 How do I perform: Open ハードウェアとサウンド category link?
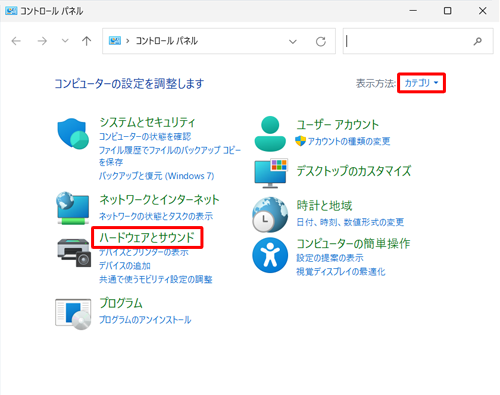[x=147, y=238]
